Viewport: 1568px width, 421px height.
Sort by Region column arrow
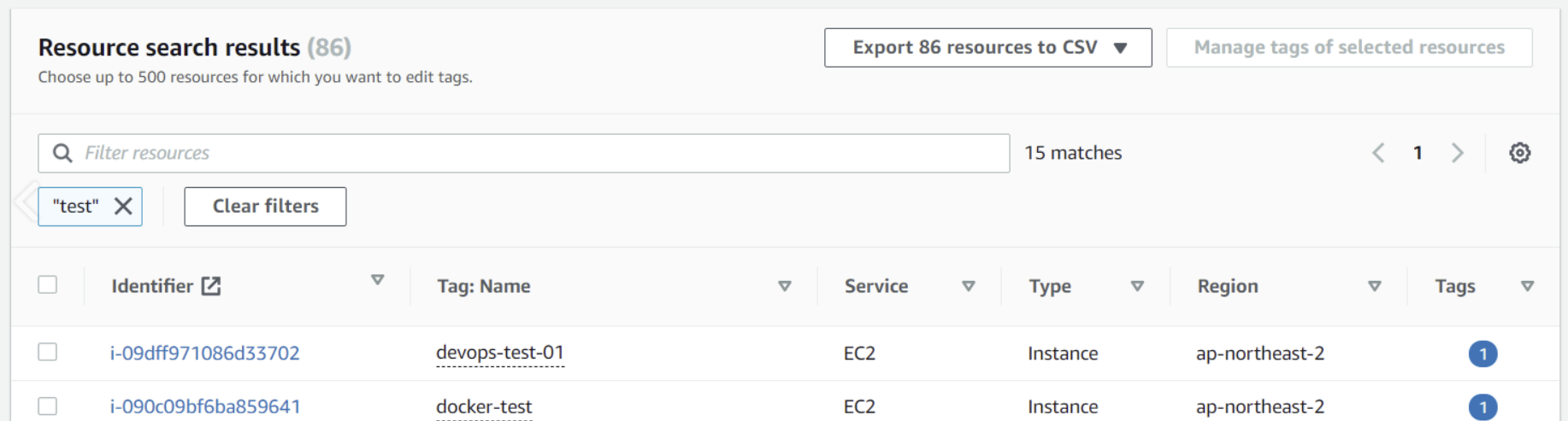point(1374,286)
